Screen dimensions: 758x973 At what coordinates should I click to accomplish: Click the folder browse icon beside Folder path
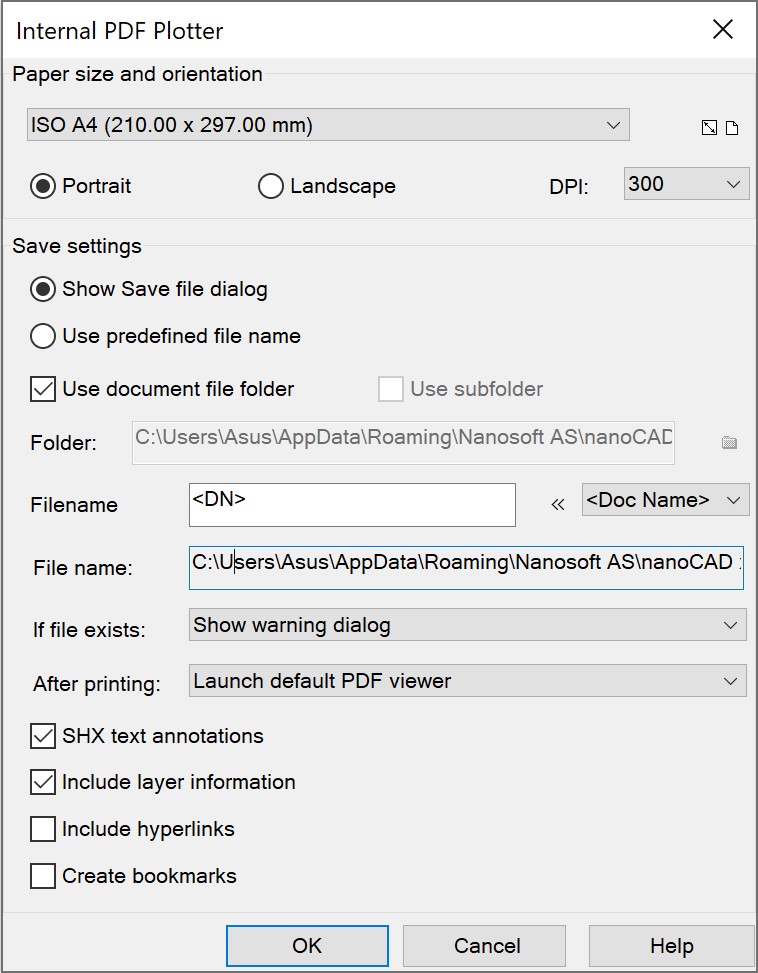coord(729,442)
